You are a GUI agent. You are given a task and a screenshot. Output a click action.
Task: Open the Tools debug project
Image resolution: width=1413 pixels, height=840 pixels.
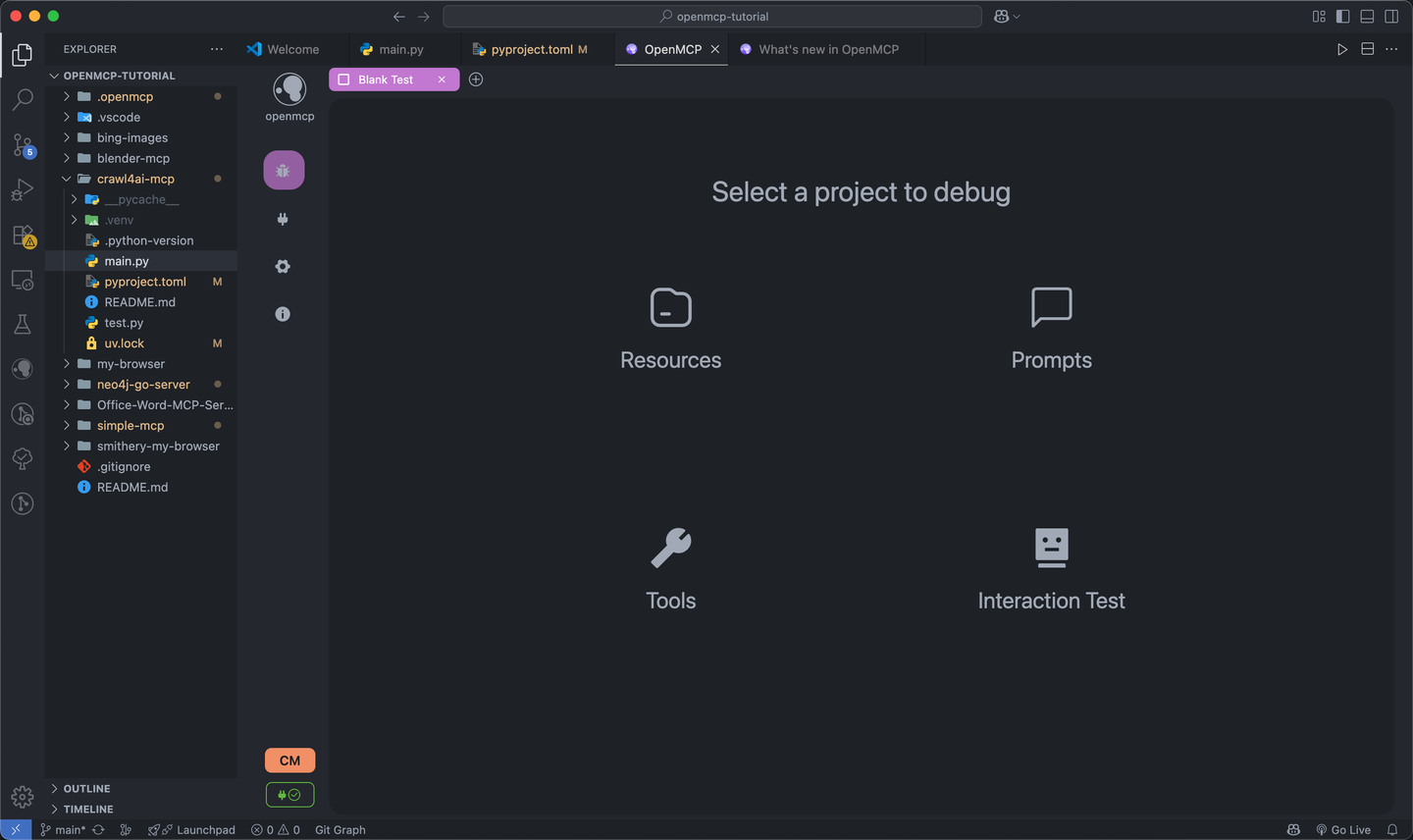(x=671, y=570)
